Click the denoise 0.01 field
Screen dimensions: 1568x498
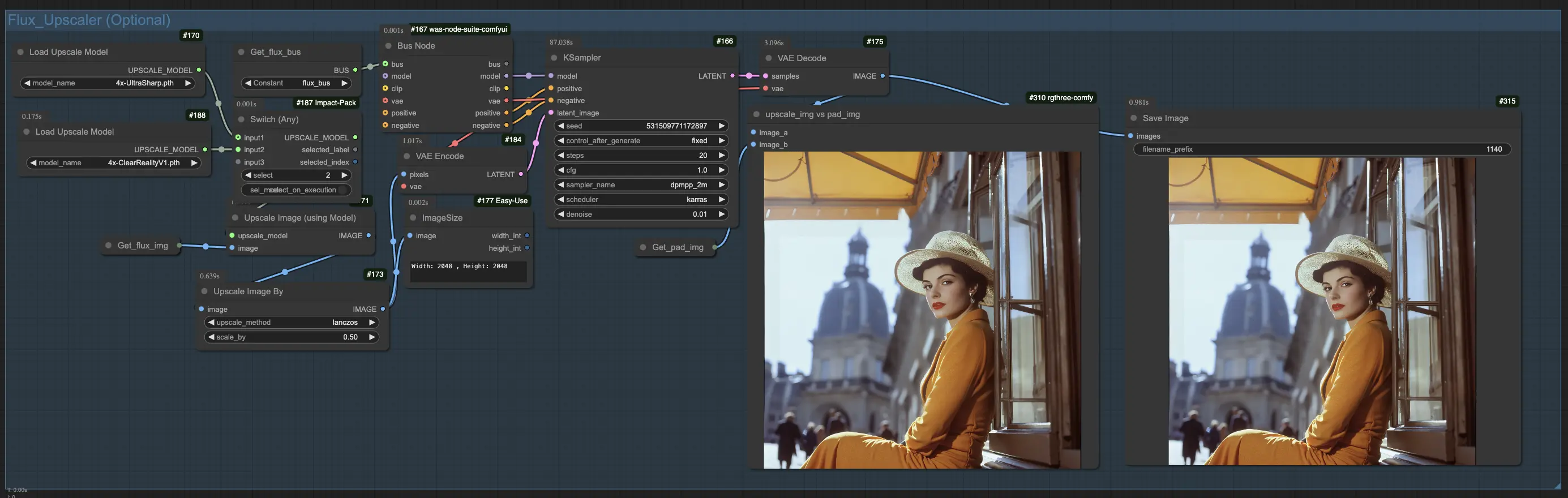coord(642,214)
